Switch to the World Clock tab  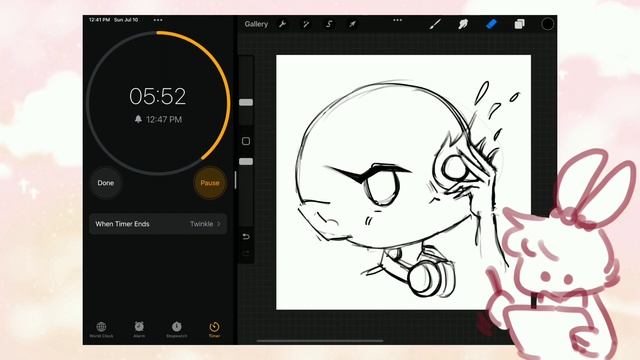(101, 329)
